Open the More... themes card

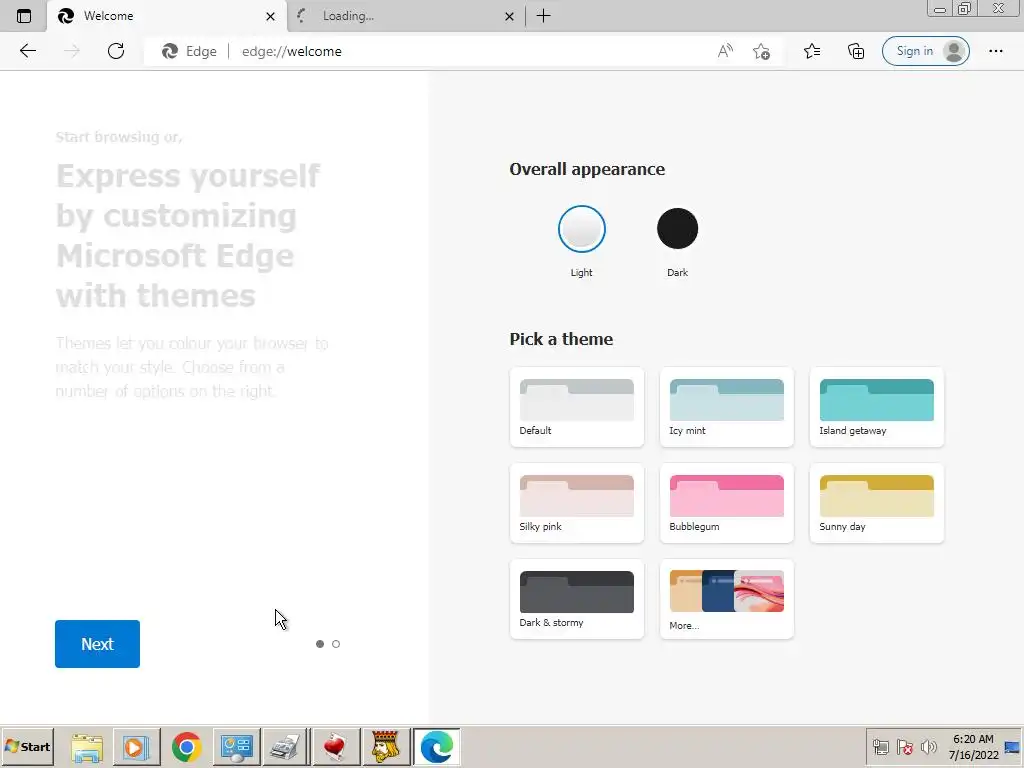(x=727, y=599)
